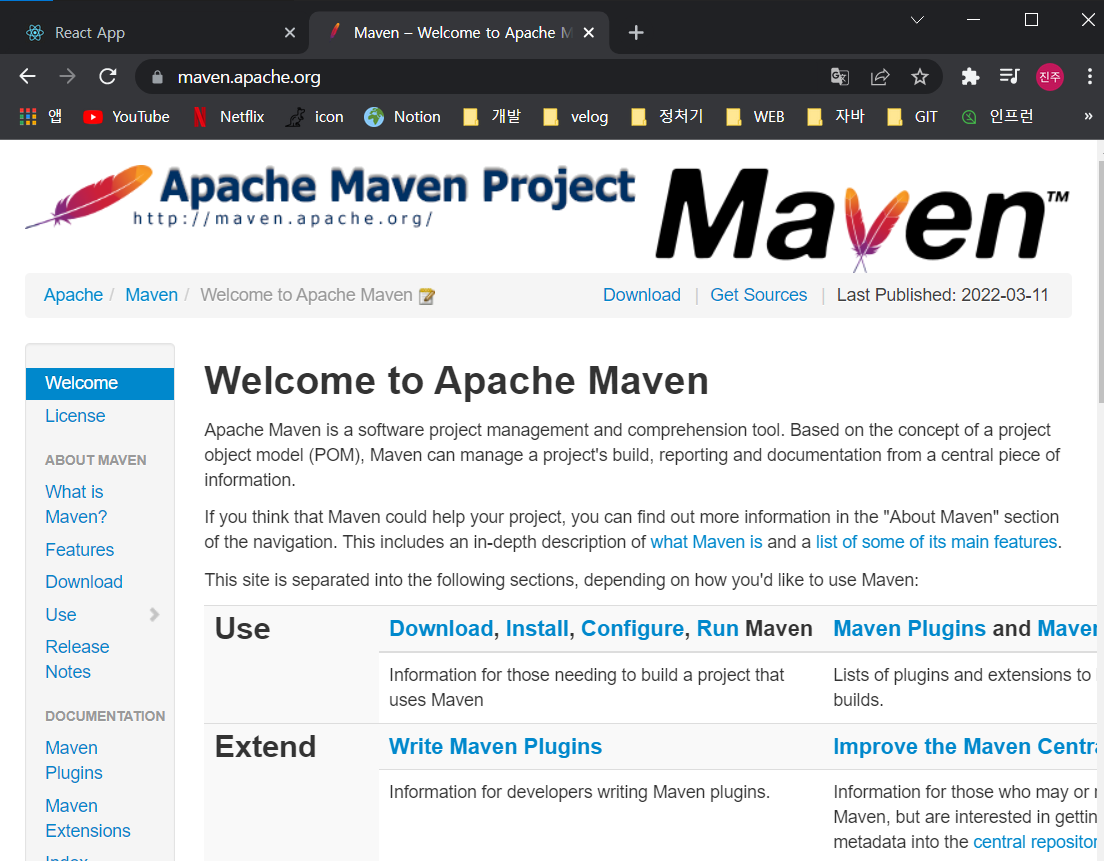Show more bookmarks with the double-arrow chevron
Viewport: 1104px width, 861px height.
(x=1088, y=116)
